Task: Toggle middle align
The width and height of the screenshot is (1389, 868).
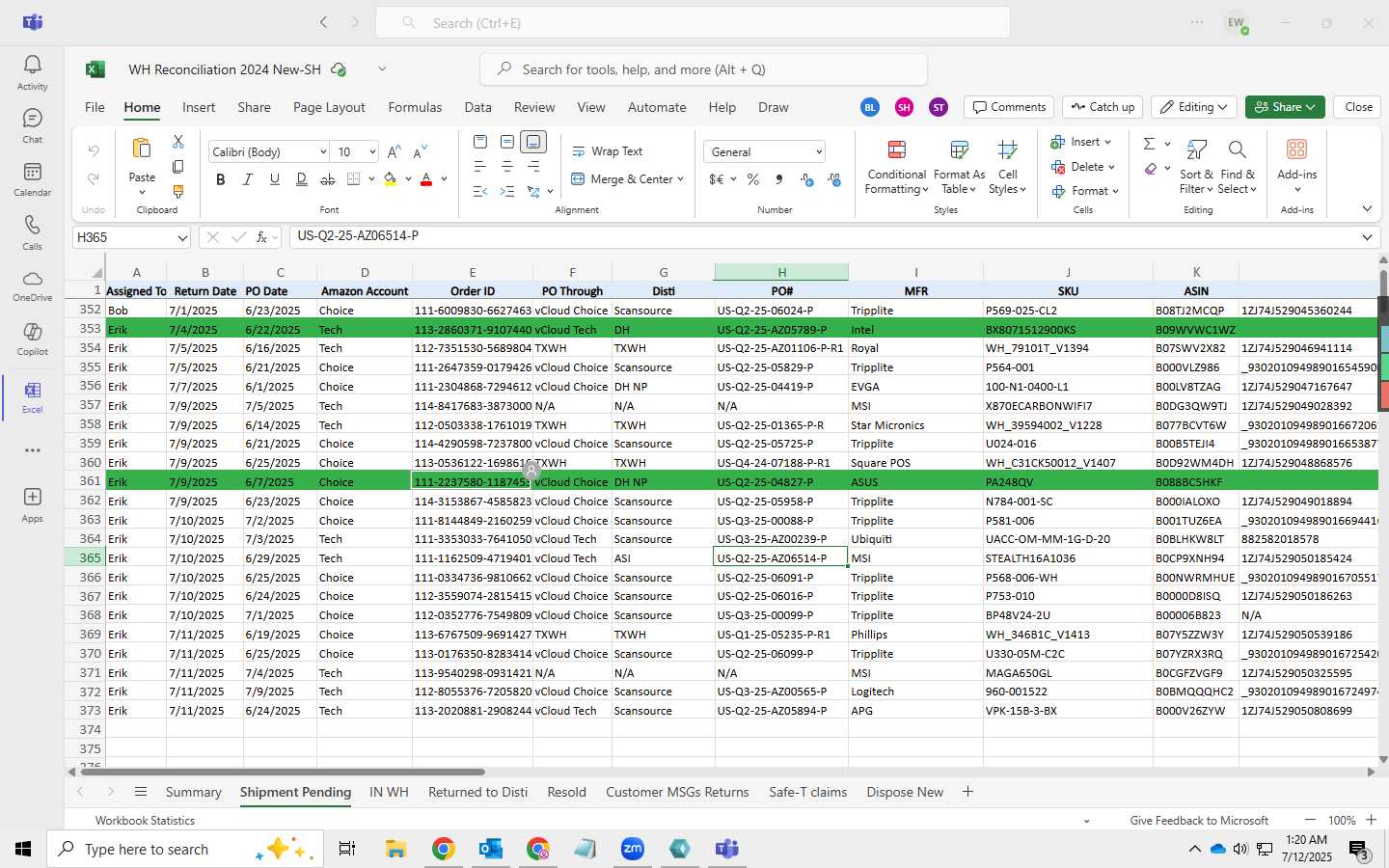Action: [x=506, y=142]
